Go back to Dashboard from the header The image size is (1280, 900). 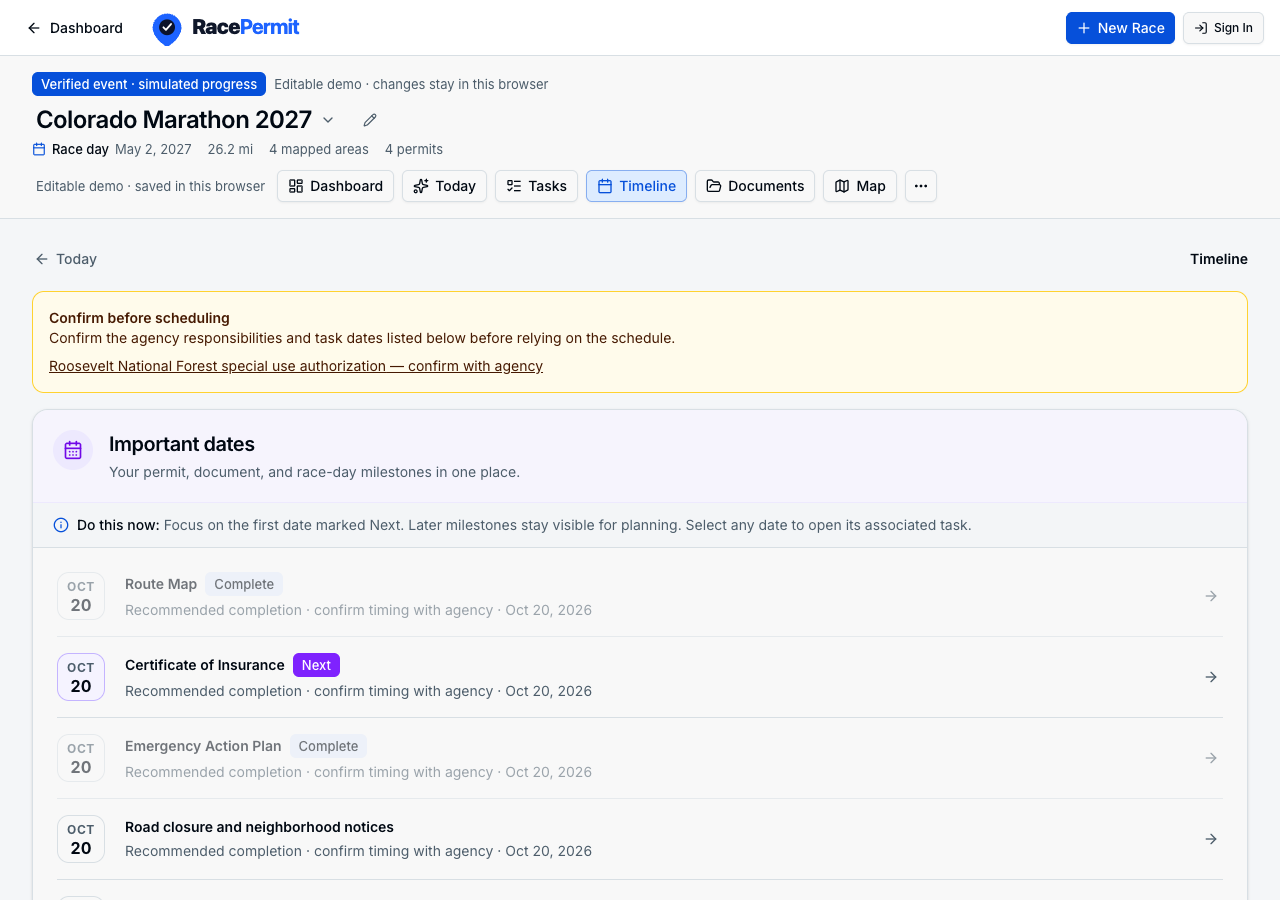pos(75,28)
